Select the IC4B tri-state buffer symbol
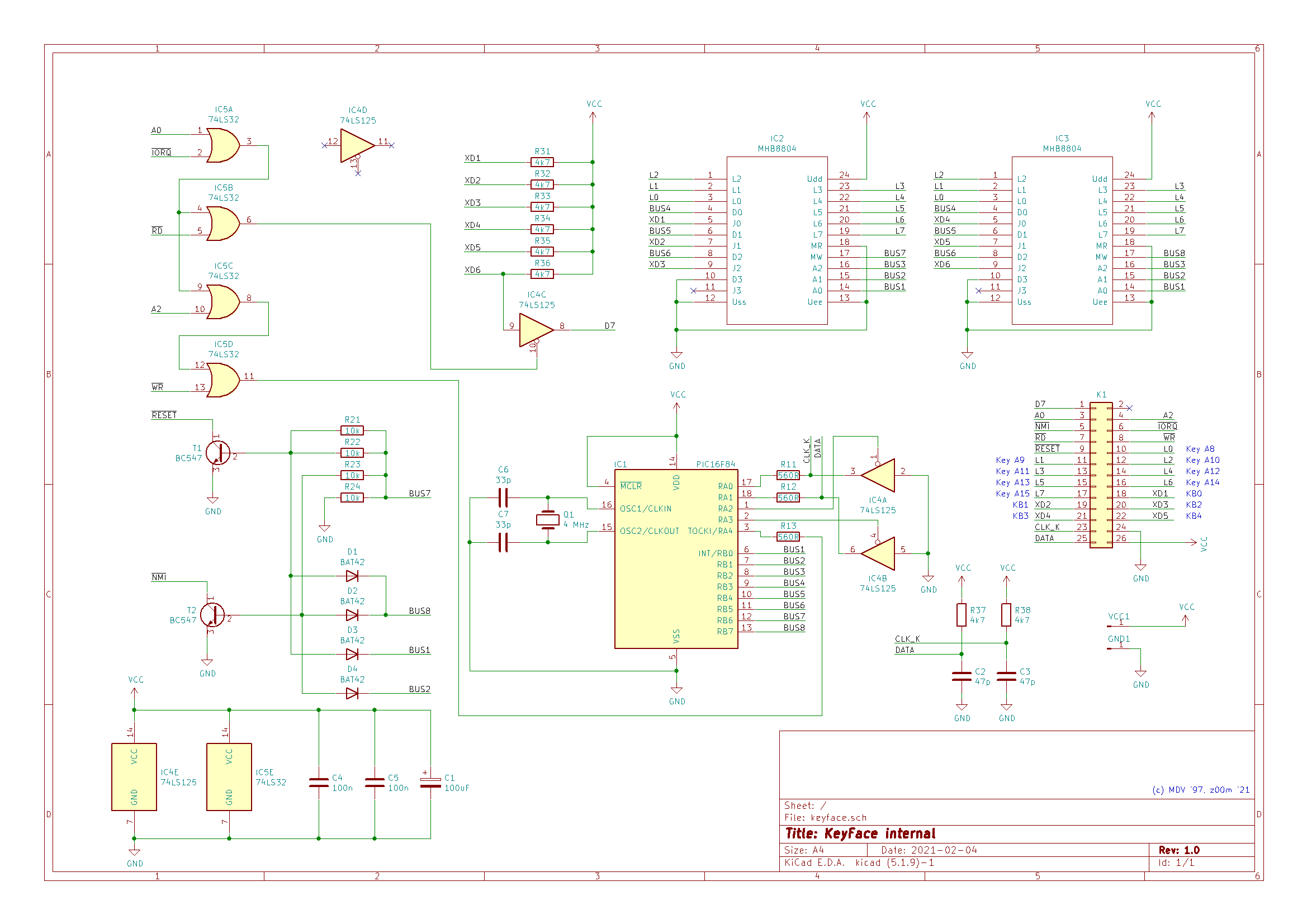 point(878,553)
